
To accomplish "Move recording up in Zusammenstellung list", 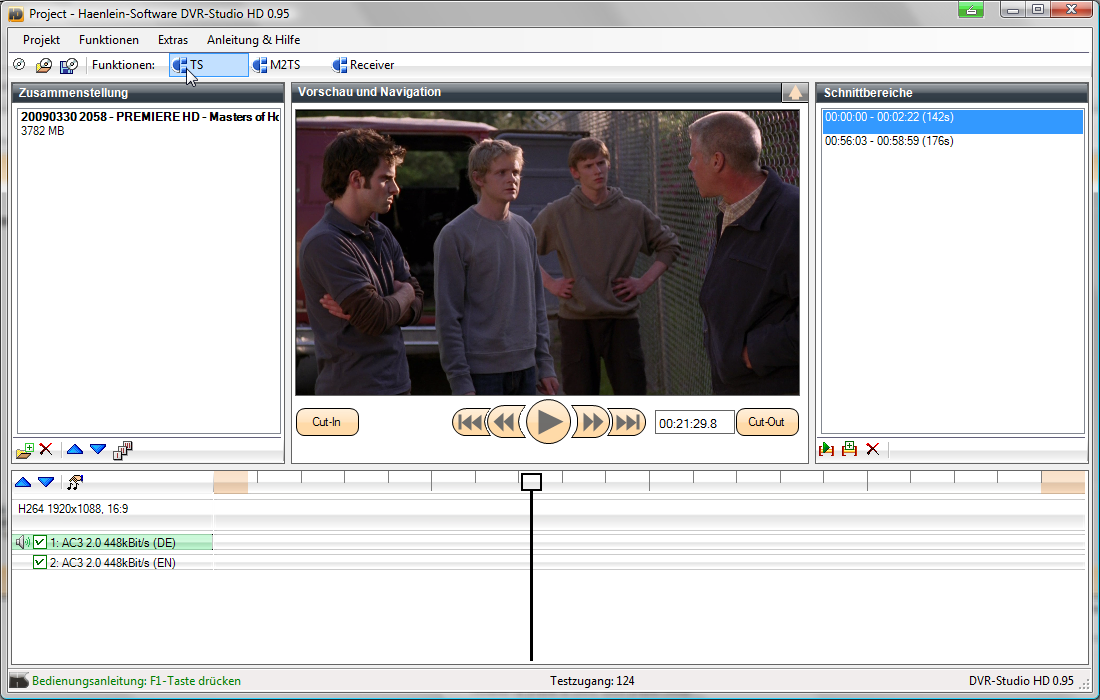I will tap(75, 449).
